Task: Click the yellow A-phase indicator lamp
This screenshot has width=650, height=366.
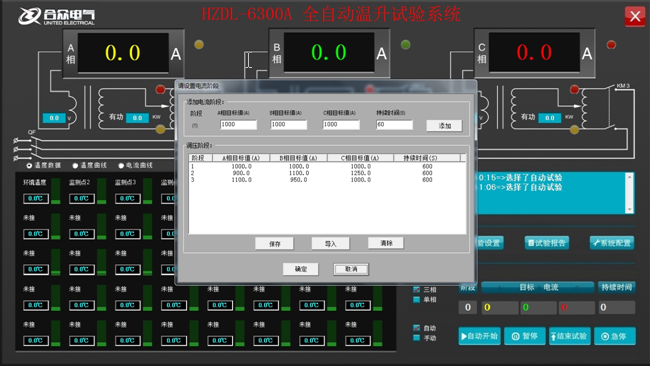Action: pyautogui.click(x=199, y=44)
